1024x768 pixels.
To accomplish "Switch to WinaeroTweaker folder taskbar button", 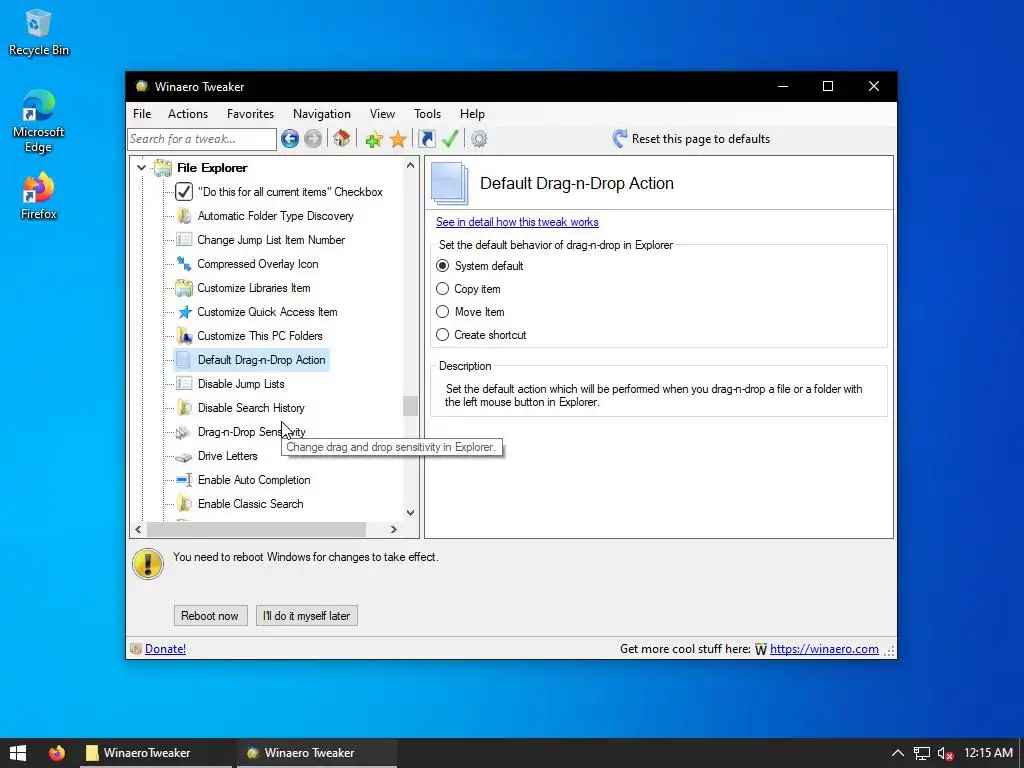I will click(x=156, y=753).
